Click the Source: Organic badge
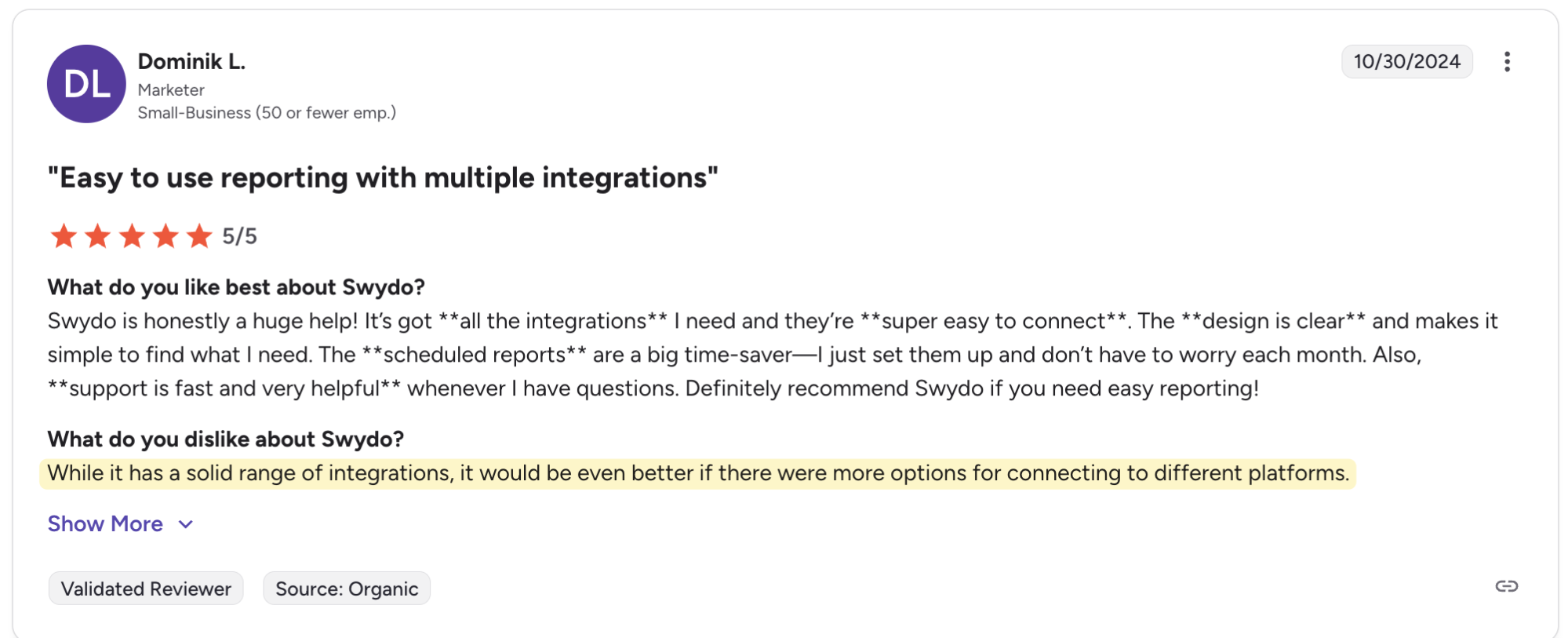 [x=347, y=589]
